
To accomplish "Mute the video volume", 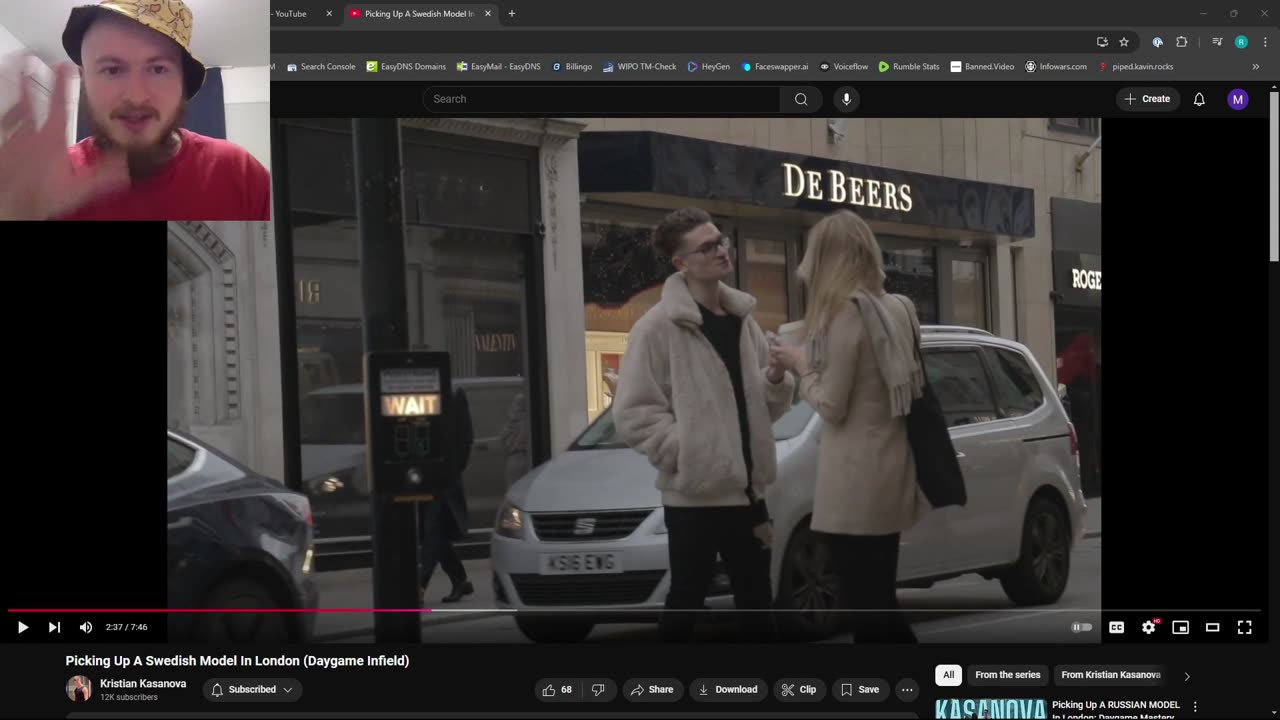I will (86, 627).
